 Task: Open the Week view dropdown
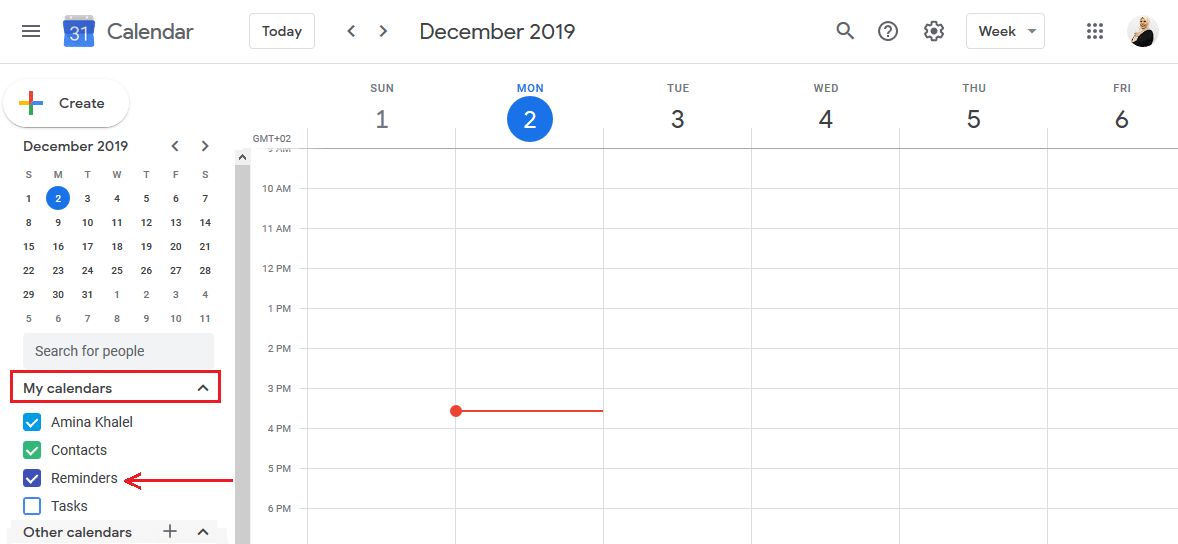coord(1005,32)
